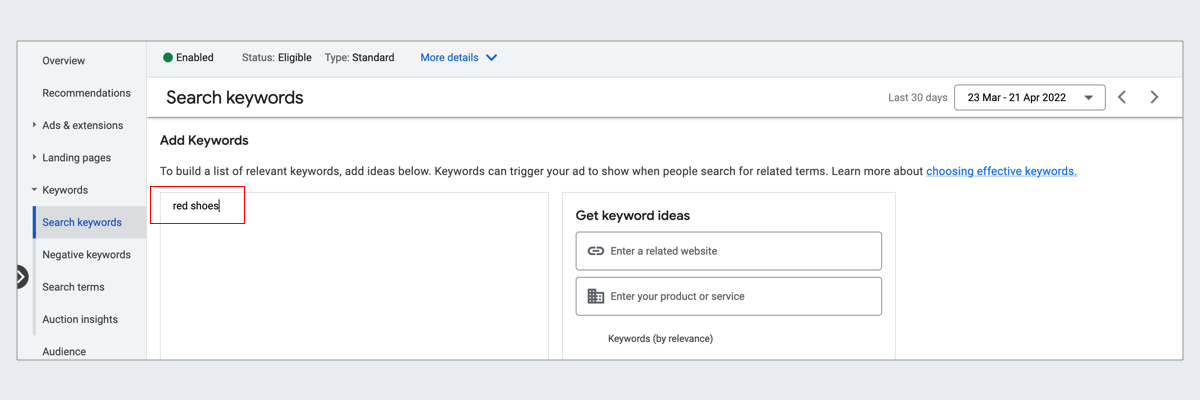The image size is (1200, 402).
Task: Expand Ads & extensions section
Action: [34, 125]
